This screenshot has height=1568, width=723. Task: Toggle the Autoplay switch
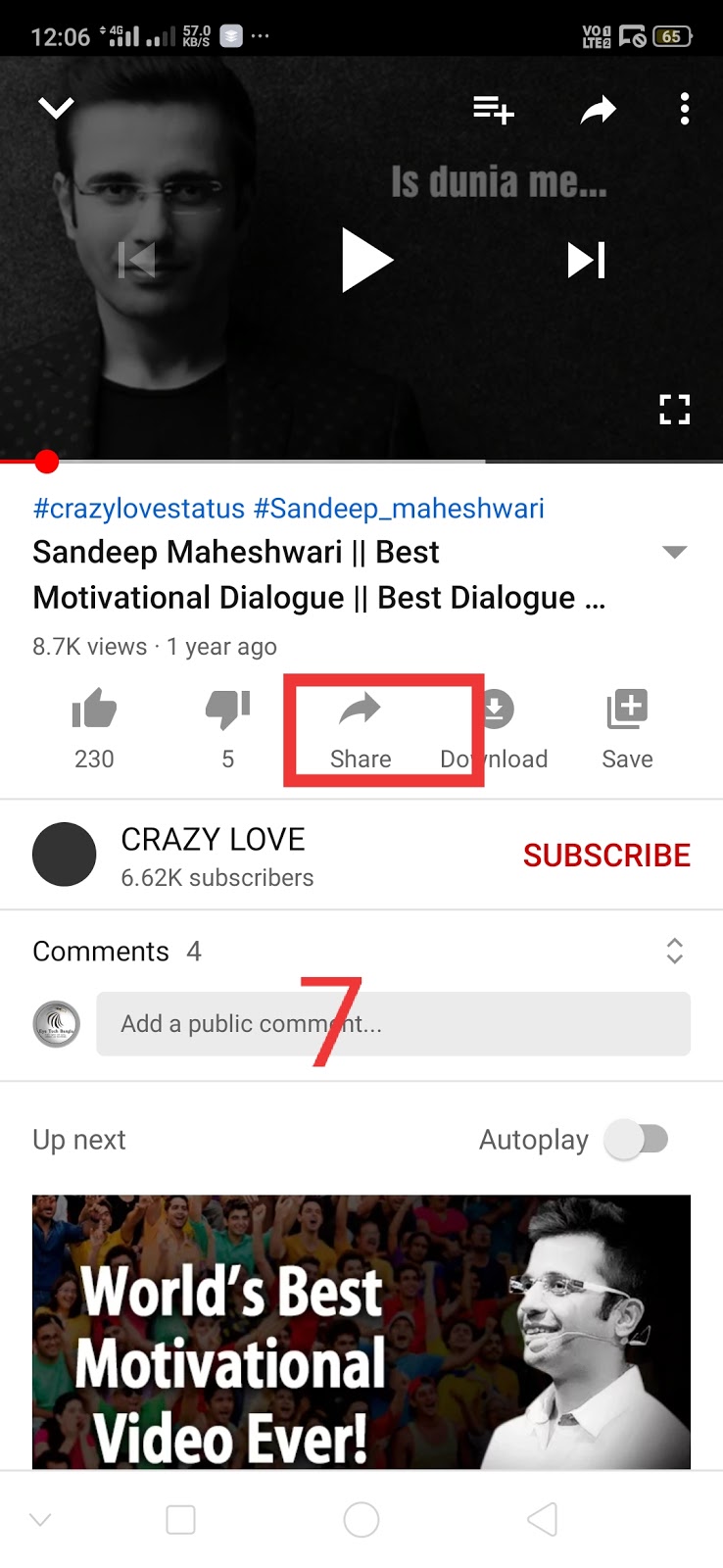[x=637, y=1140]
